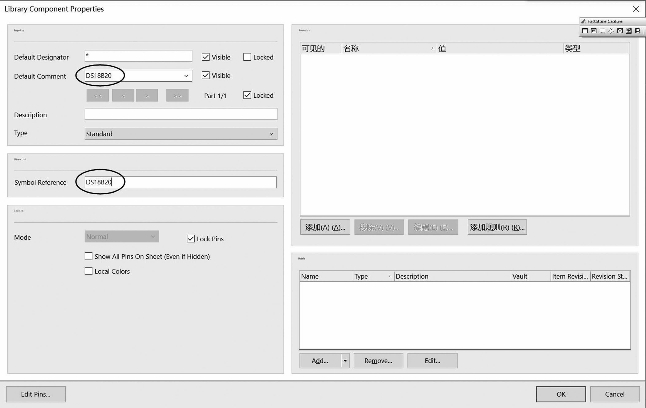Sort models by the Vault column header
Image resolution: width=646 pixels, height=408 pixels.
coord(530,277)
